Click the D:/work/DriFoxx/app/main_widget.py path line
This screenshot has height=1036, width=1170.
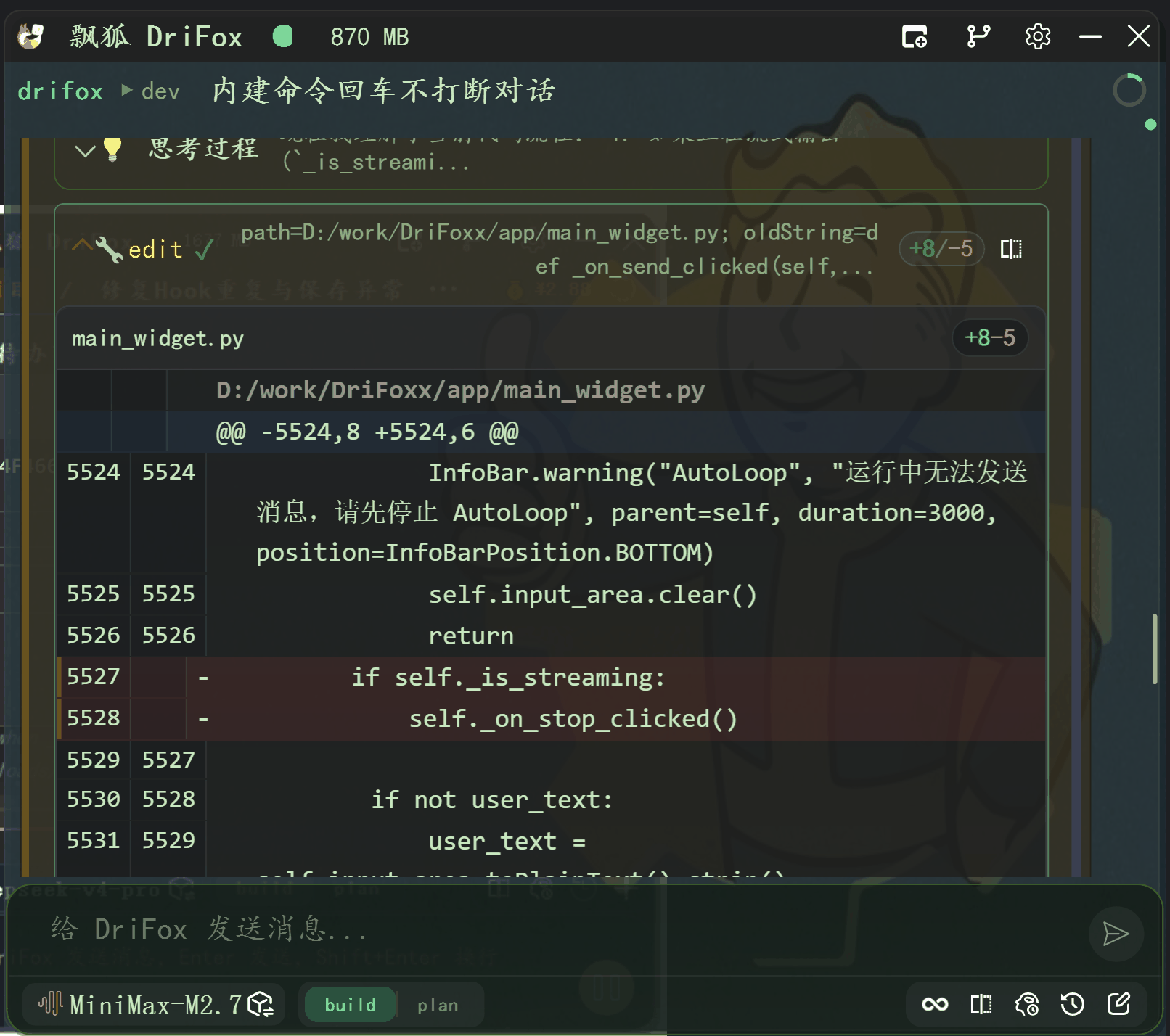pos(460,390)
